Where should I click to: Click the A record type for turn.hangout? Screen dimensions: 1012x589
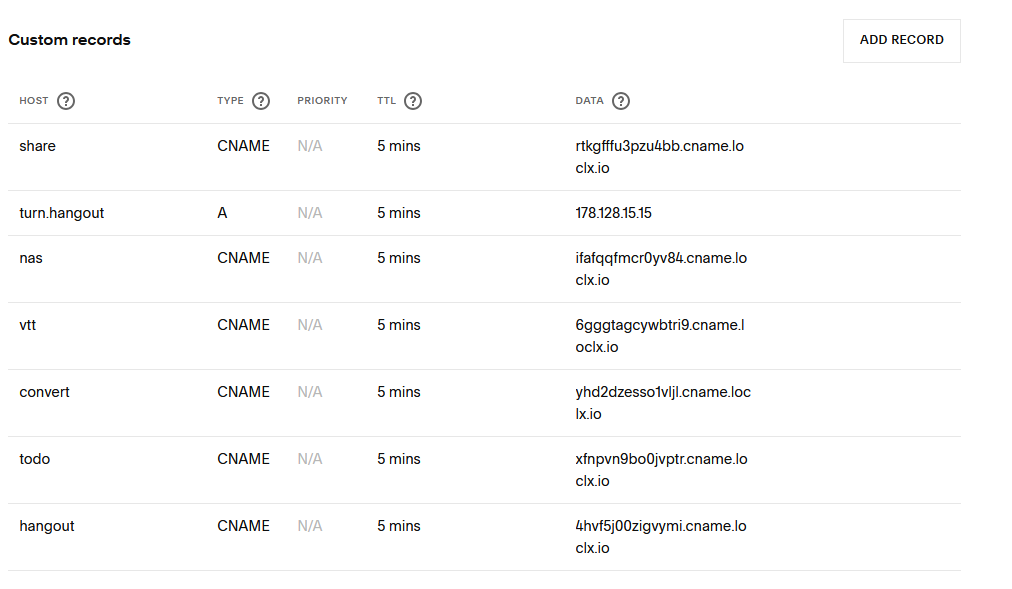tap(222, 213)
